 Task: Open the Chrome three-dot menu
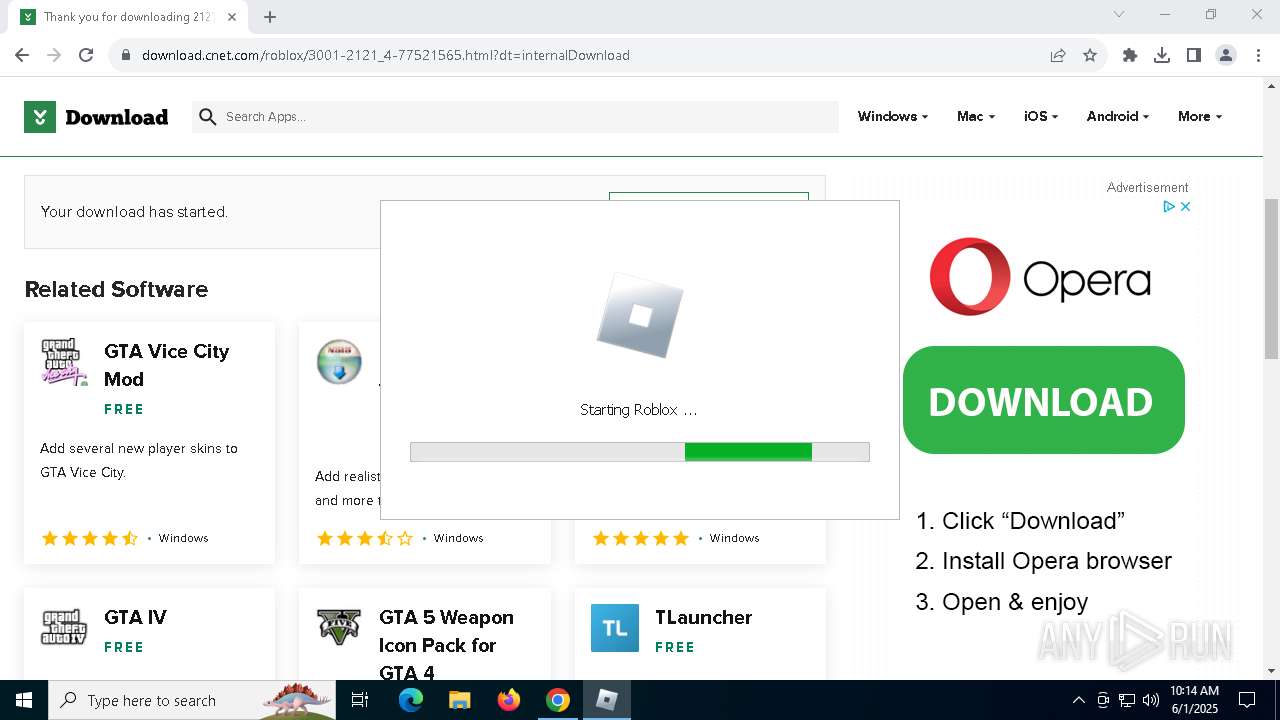[x=1257, y=55]
